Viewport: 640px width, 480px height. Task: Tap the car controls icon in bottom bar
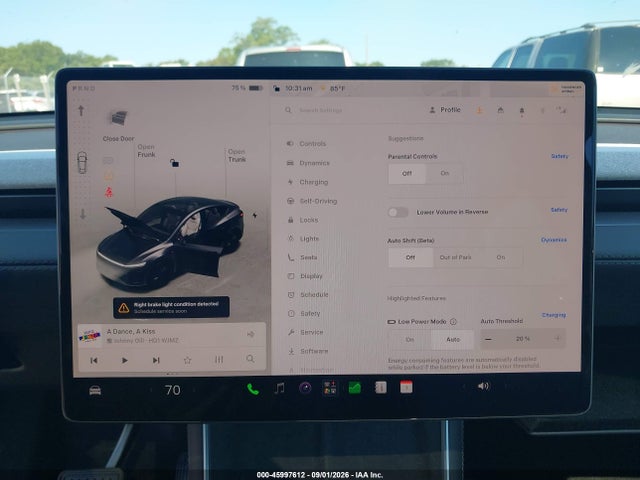point(95,391)
